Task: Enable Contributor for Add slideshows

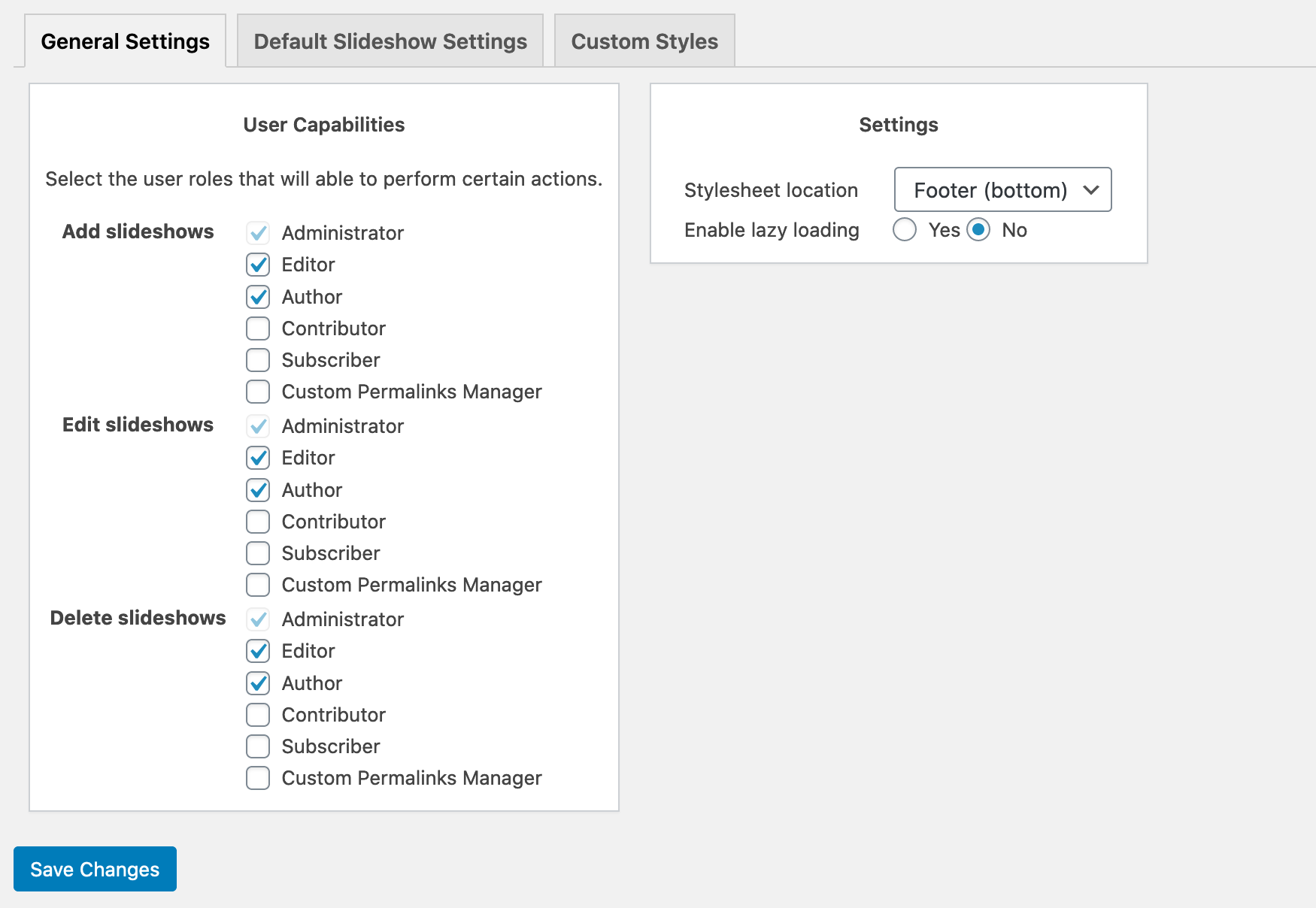Action: (258, 328)
